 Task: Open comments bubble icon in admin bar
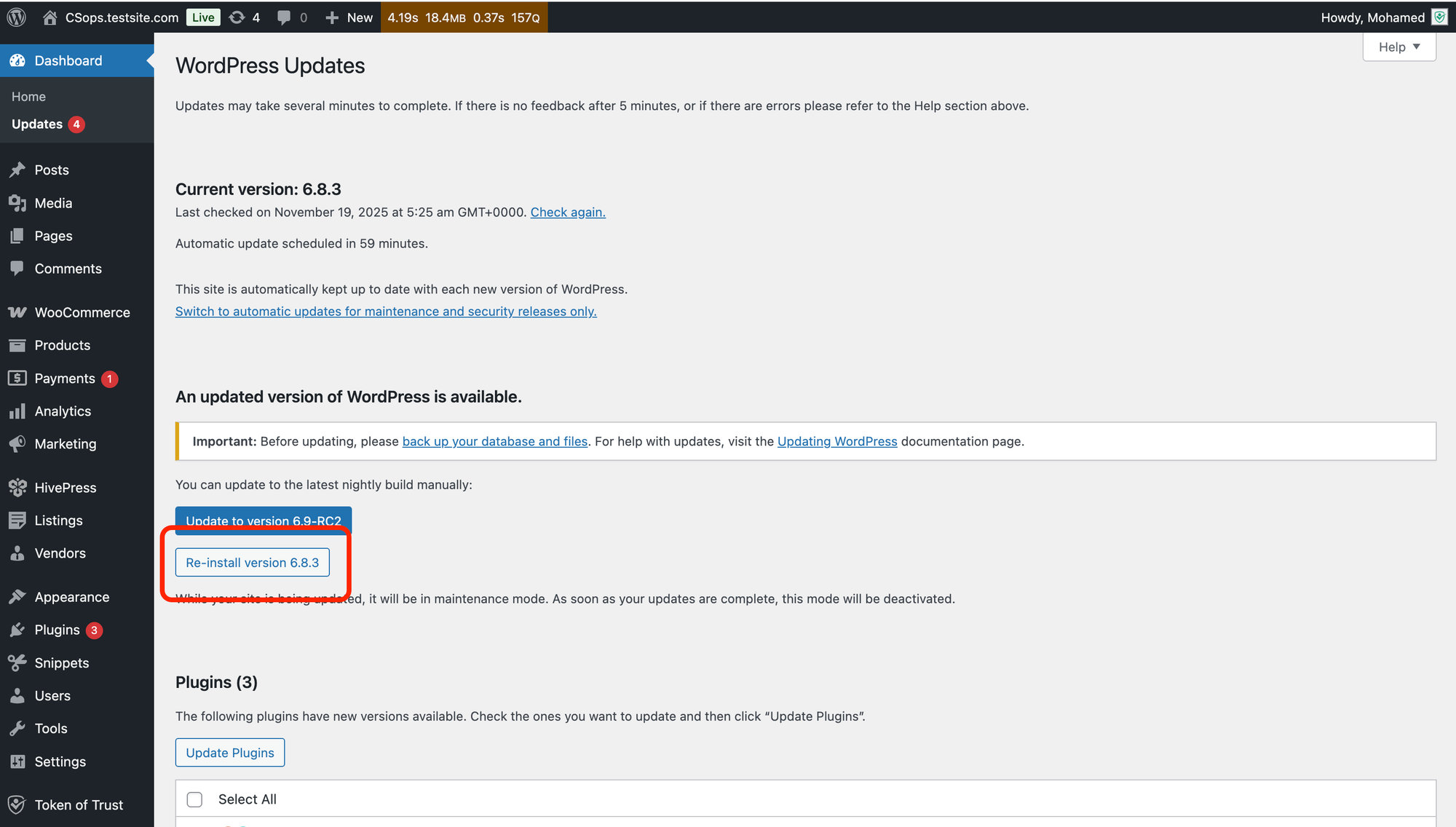click(x=284, y=17)
